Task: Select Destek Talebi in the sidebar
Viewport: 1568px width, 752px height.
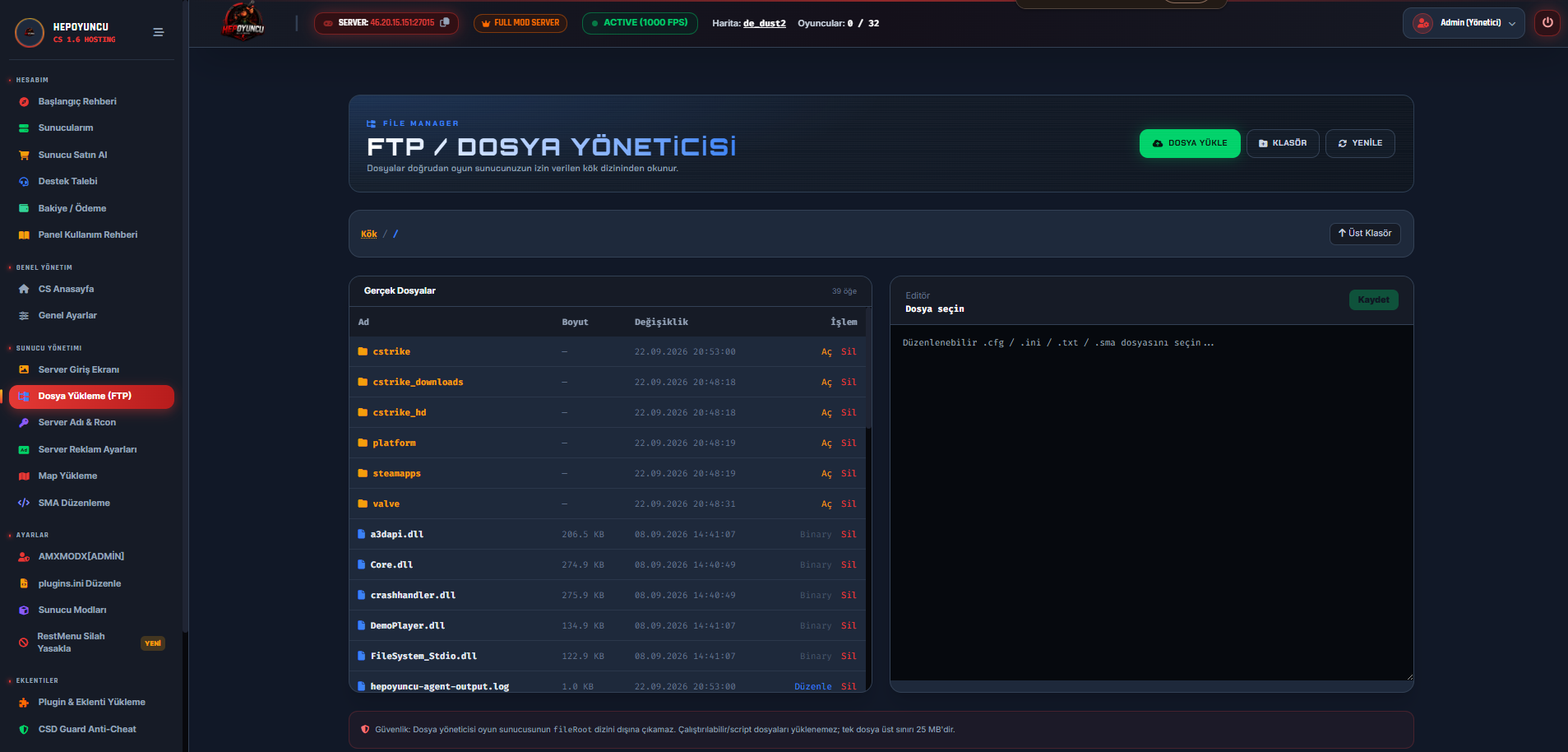Action: (x=67, y=181)
